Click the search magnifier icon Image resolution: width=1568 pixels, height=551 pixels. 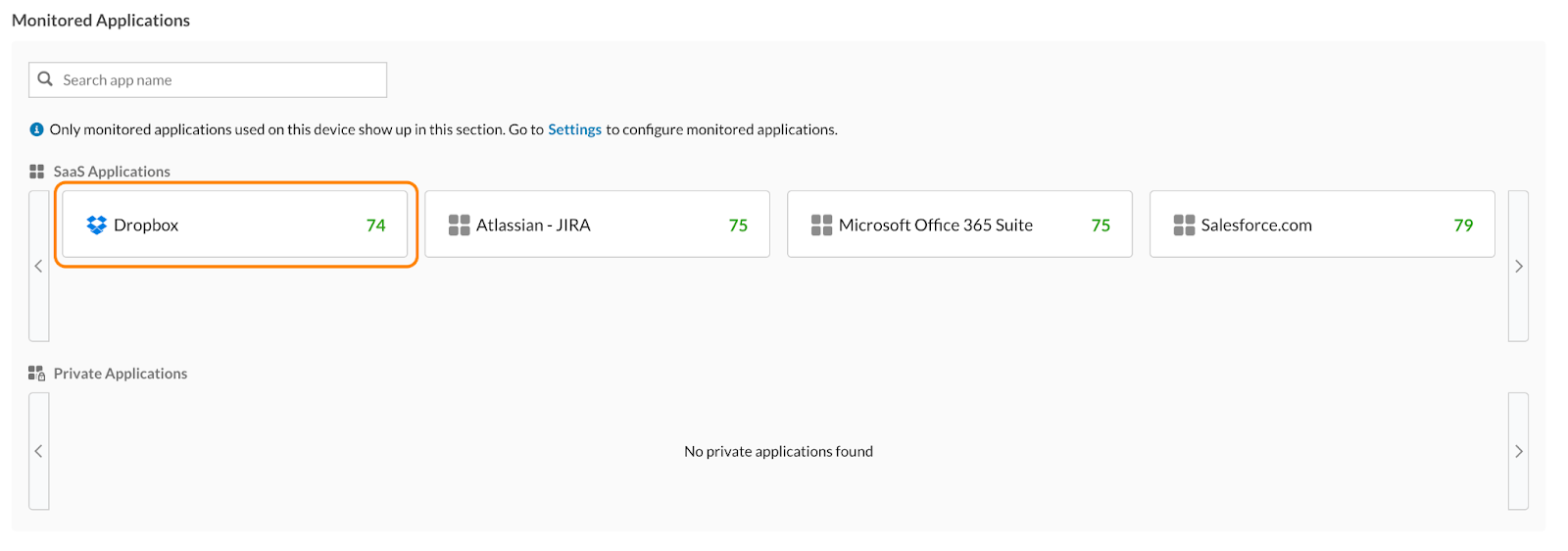coord(45,79)
